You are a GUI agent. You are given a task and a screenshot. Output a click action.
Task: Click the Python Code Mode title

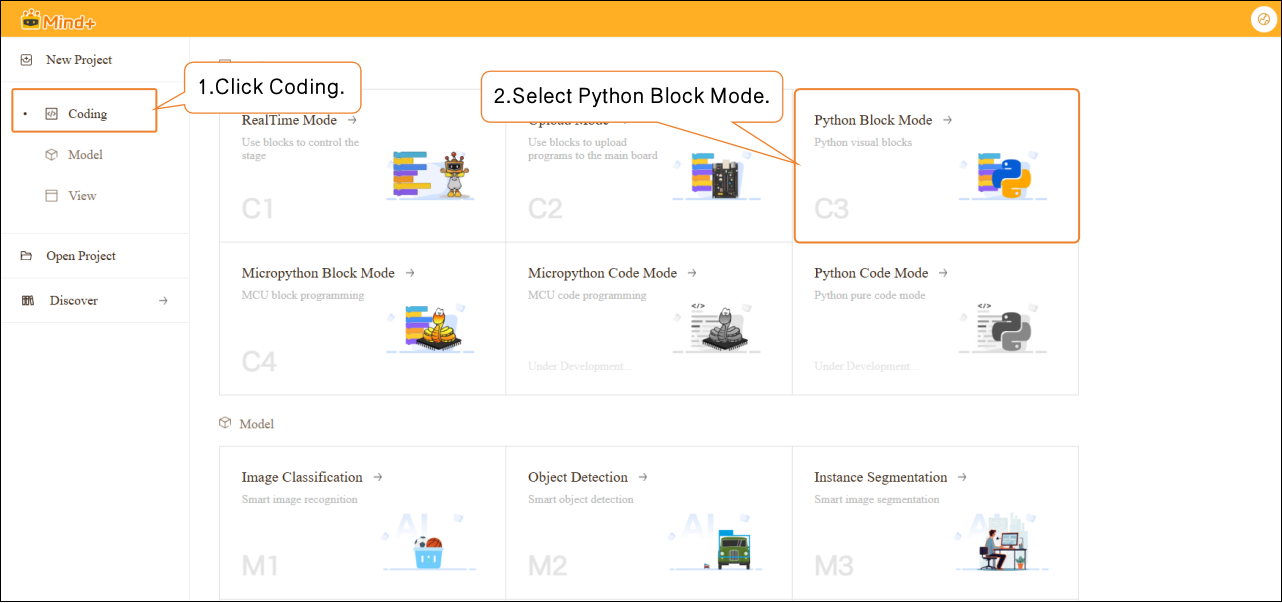[x=871, y=273]
